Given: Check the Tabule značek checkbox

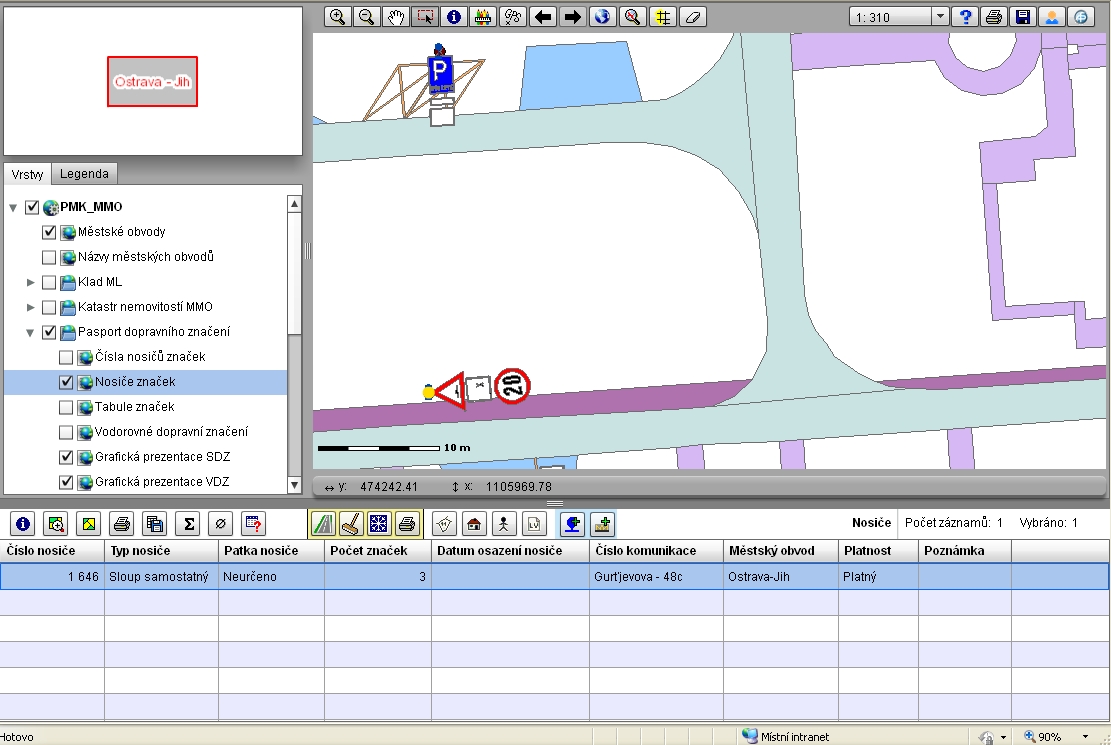Looking at the screenshot, I should [x=66, y=407].
